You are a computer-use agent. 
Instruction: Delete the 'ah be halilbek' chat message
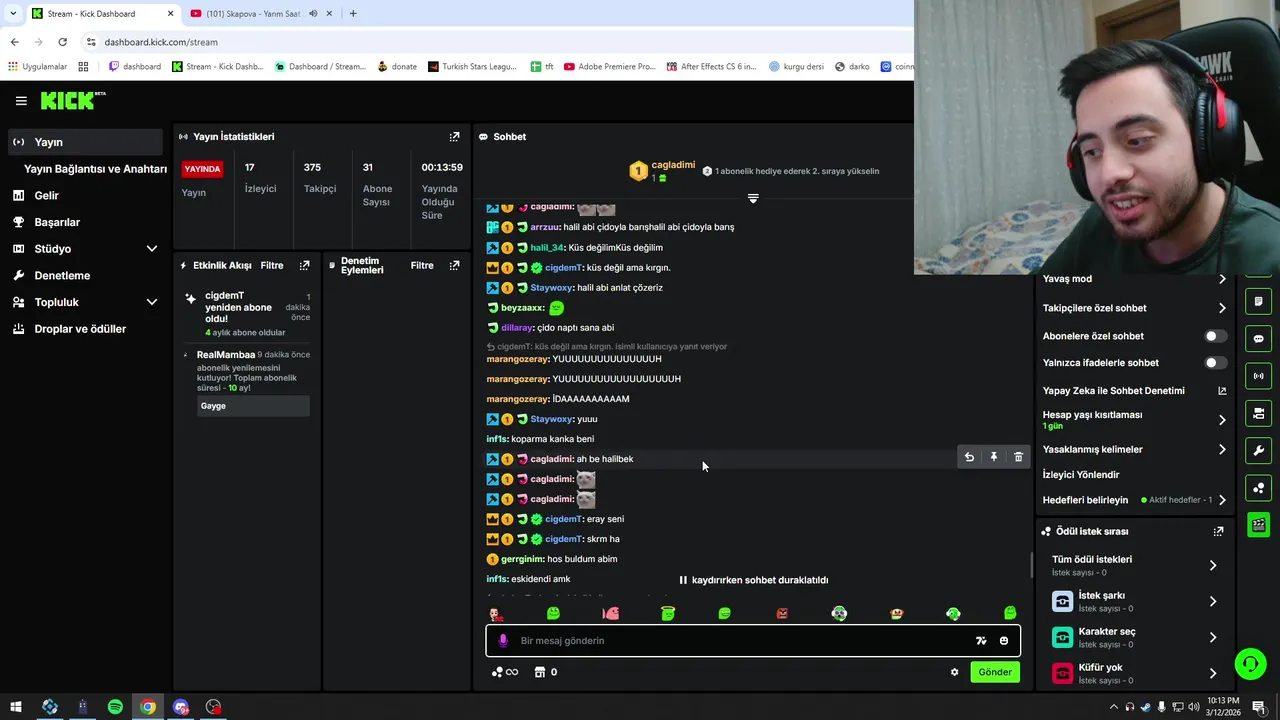[x=1018, y=457]
